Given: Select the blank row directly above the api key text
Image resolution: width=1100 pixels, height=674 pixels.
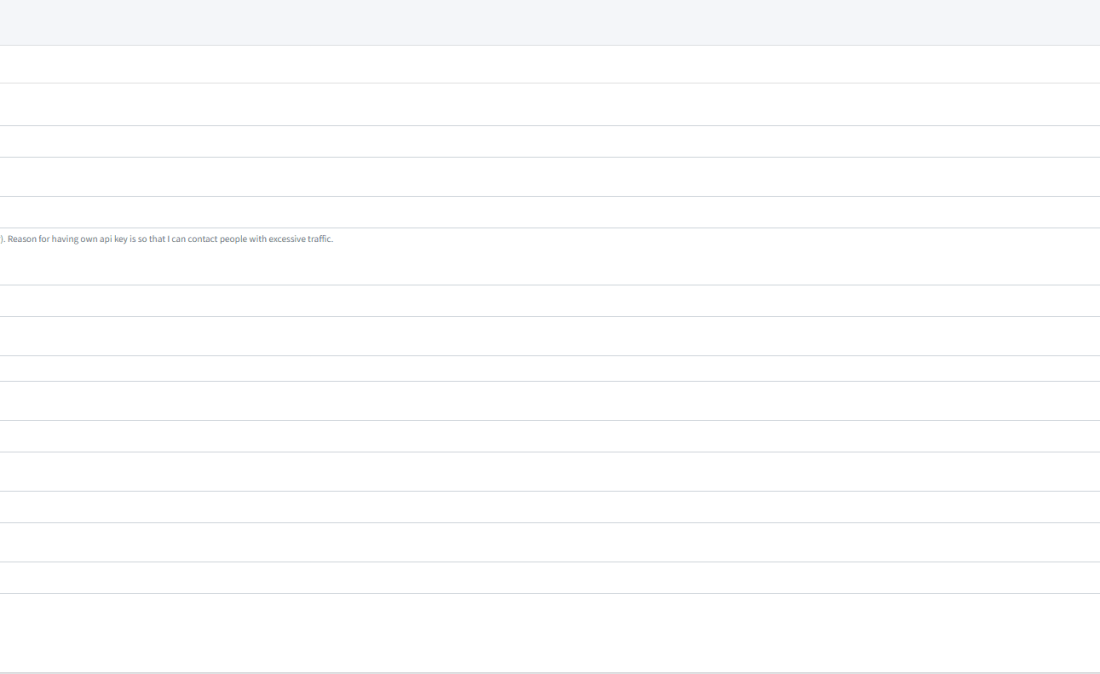Looking at the screenshot, I should pos(550,212).
